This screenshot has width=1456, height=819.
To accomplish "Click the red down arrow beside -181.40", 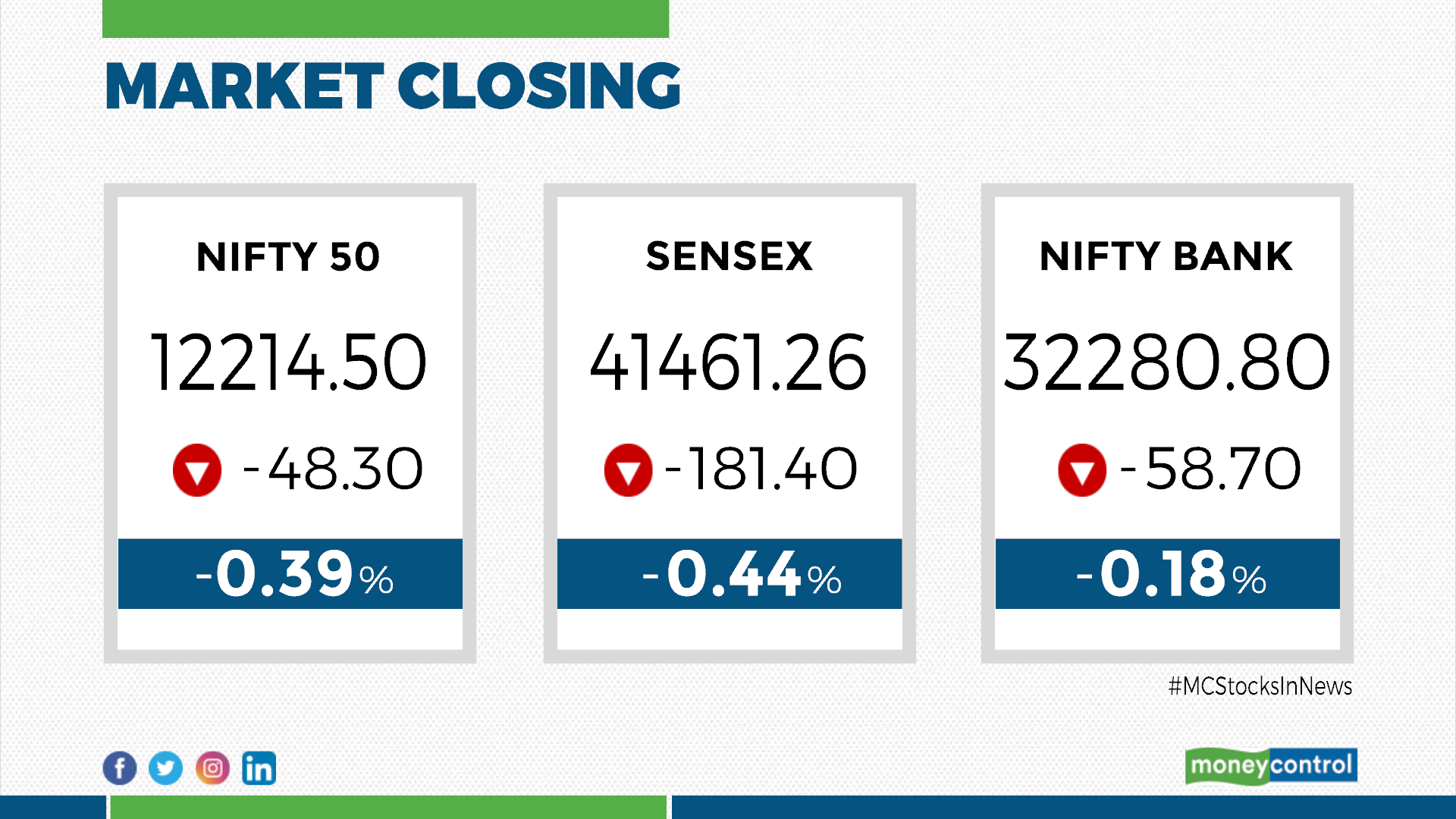I will (628, 470).
